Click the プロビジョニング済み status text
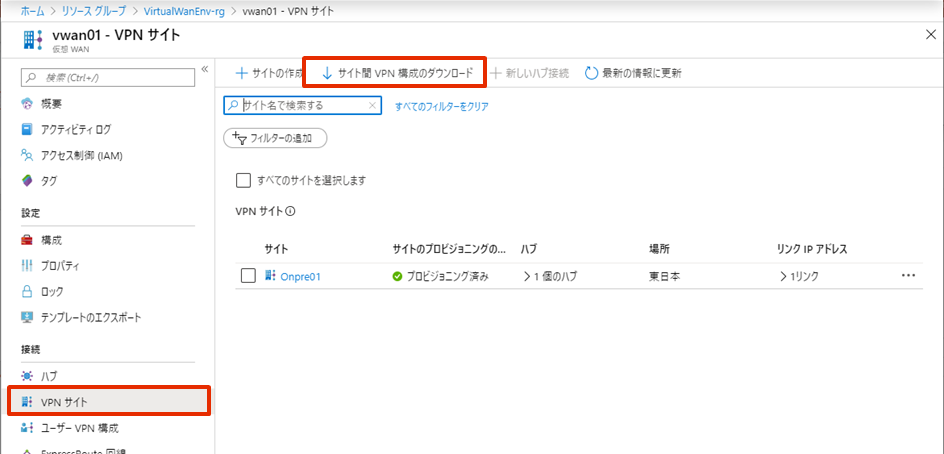This screenshot has height=454, width=944. click(447, 277)
